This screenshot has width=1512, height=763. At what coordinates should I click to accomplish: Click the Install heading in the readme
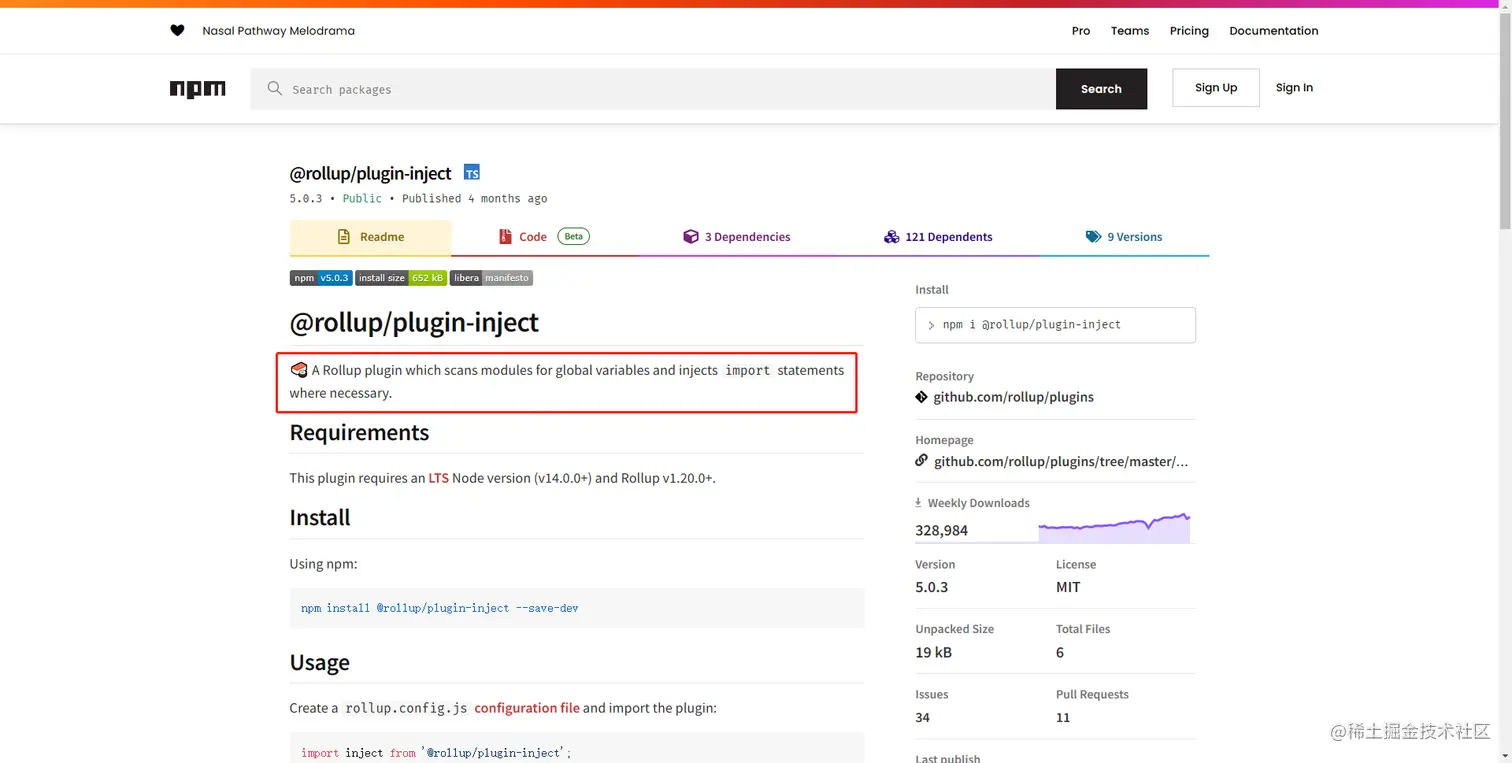(x=320, y=518)
